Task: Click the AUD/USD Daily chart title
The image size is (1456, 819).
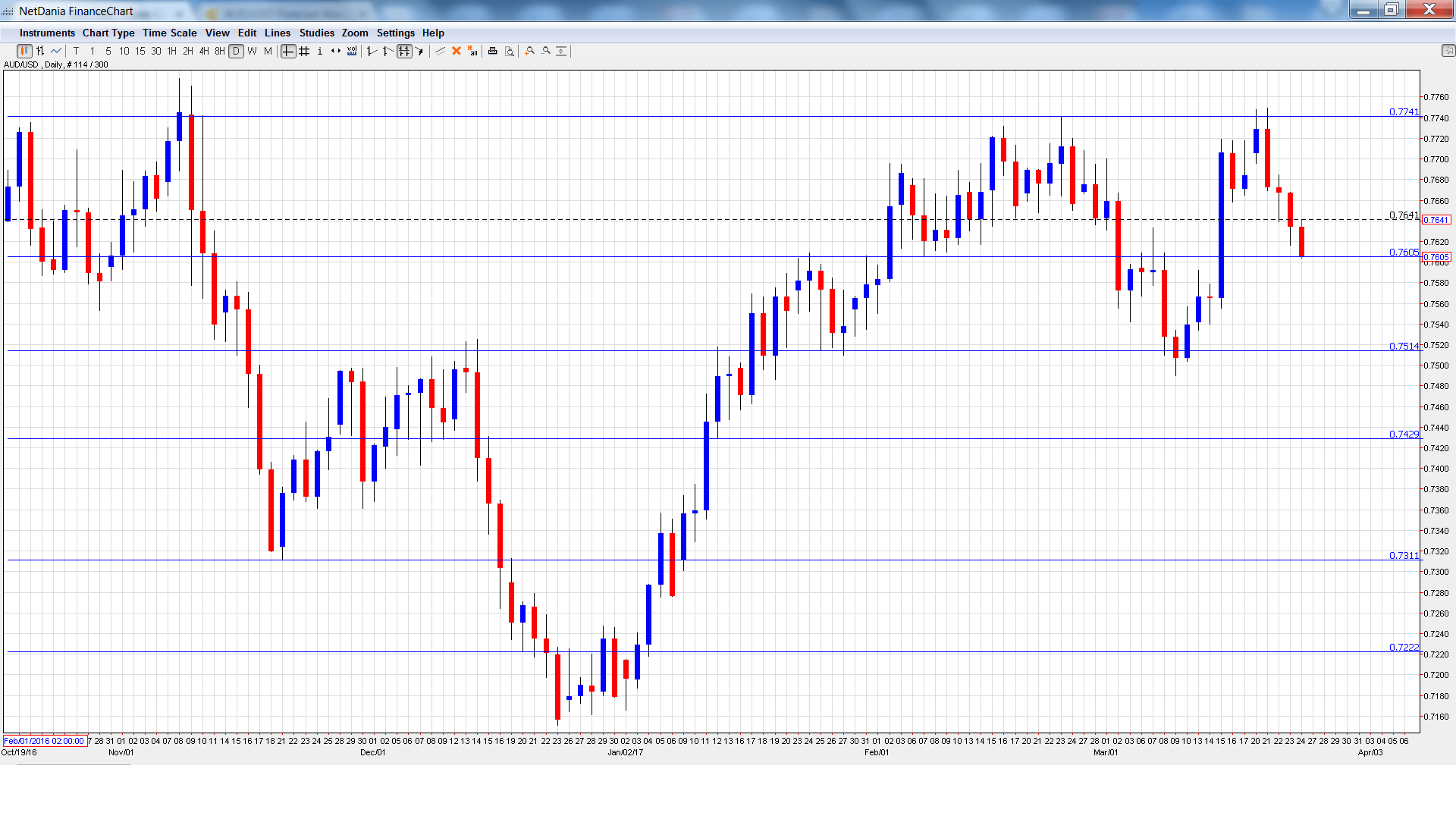Action: click(56, 65)
